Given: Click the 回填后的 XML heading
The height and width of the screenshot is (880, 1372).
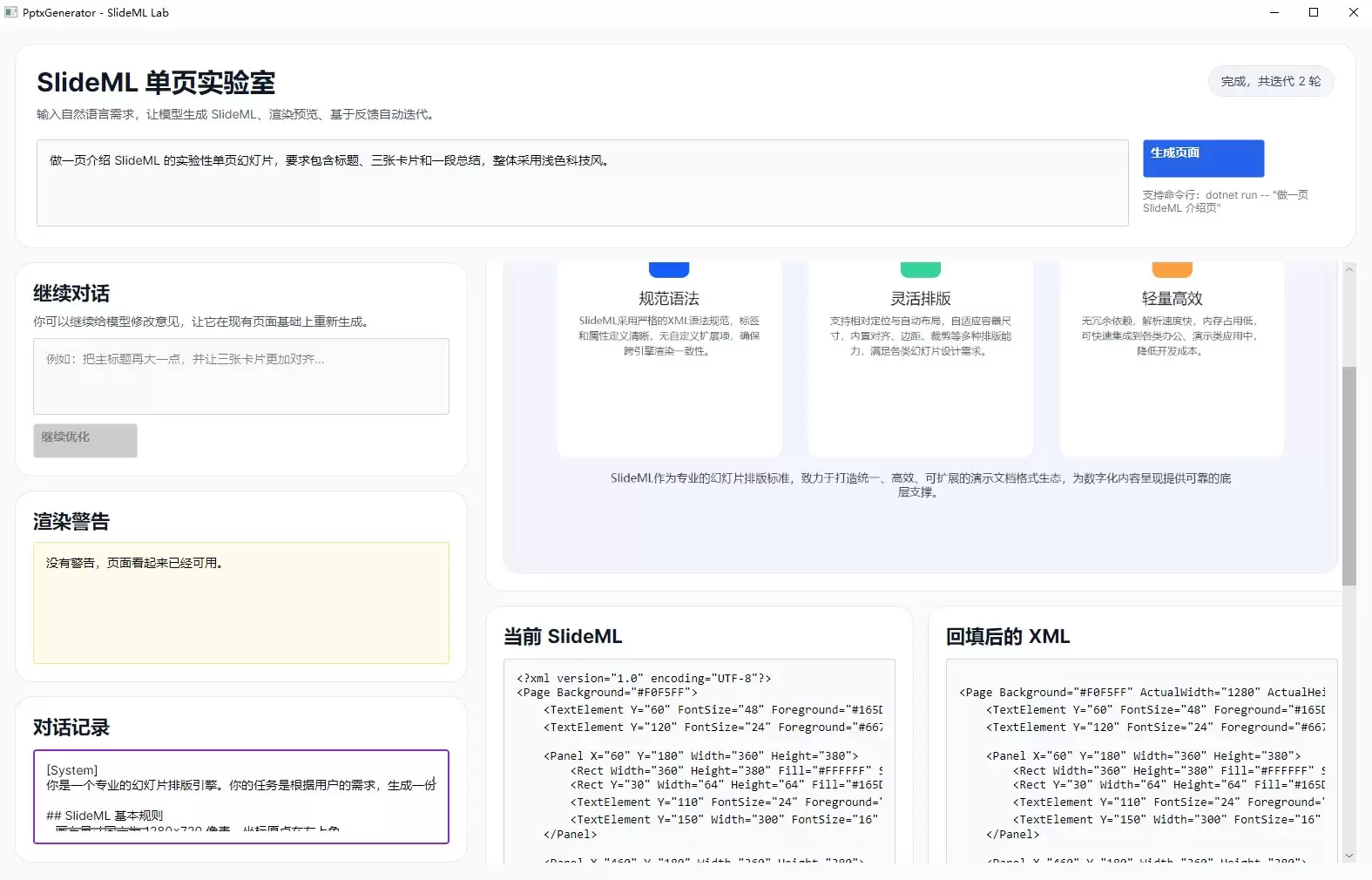Looking at the screenshot, I should [1008, 637].
